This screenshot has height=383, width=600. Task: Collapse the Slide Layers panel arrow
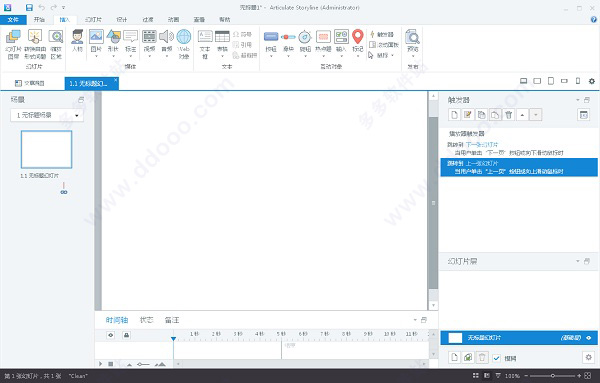pos(577,261)
